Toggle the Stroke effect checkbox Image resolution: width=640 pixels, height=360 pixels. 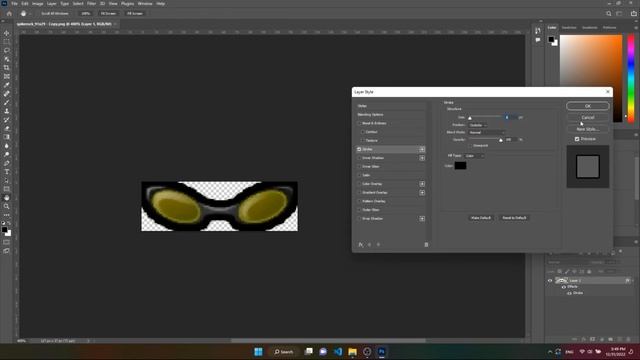359,149
